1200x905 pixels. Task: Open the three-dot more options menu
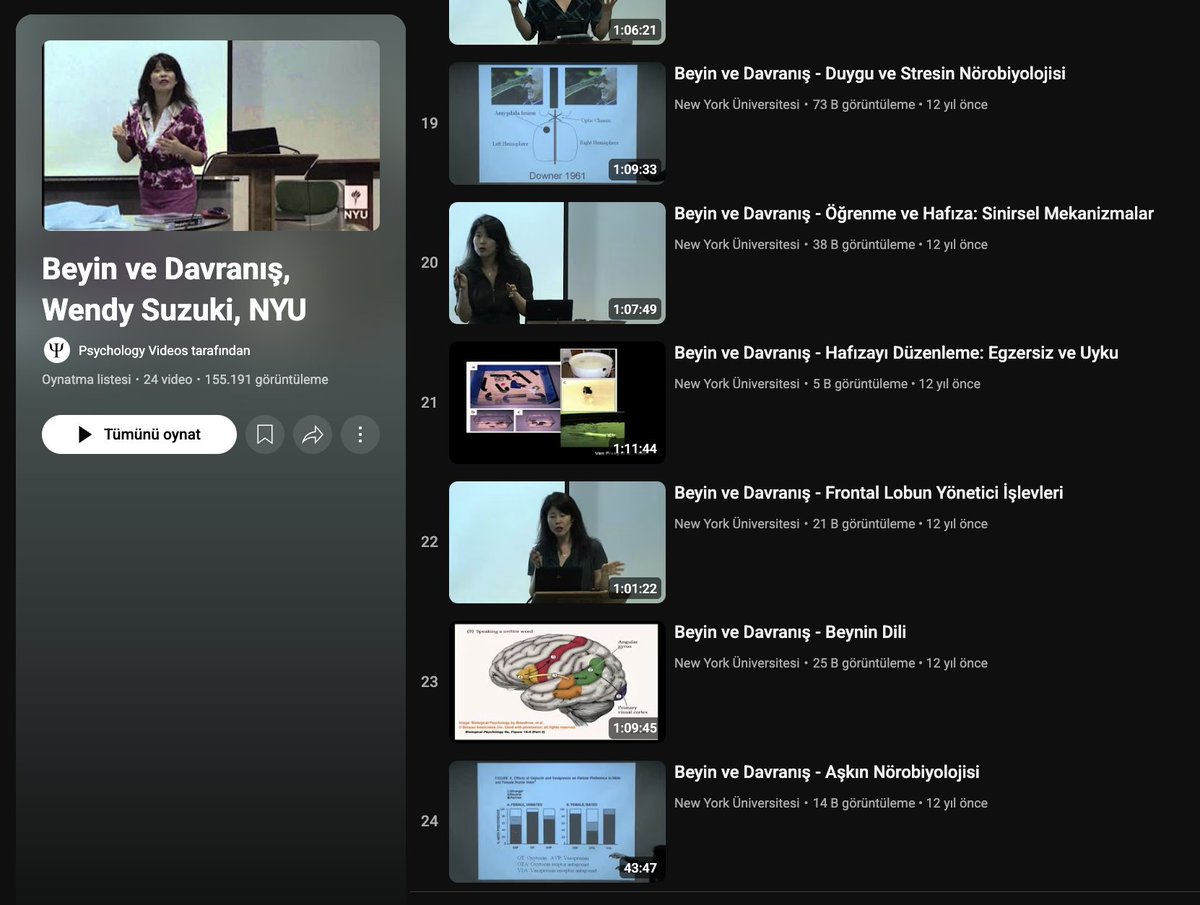pyautogui.click(x=361, y=435)
